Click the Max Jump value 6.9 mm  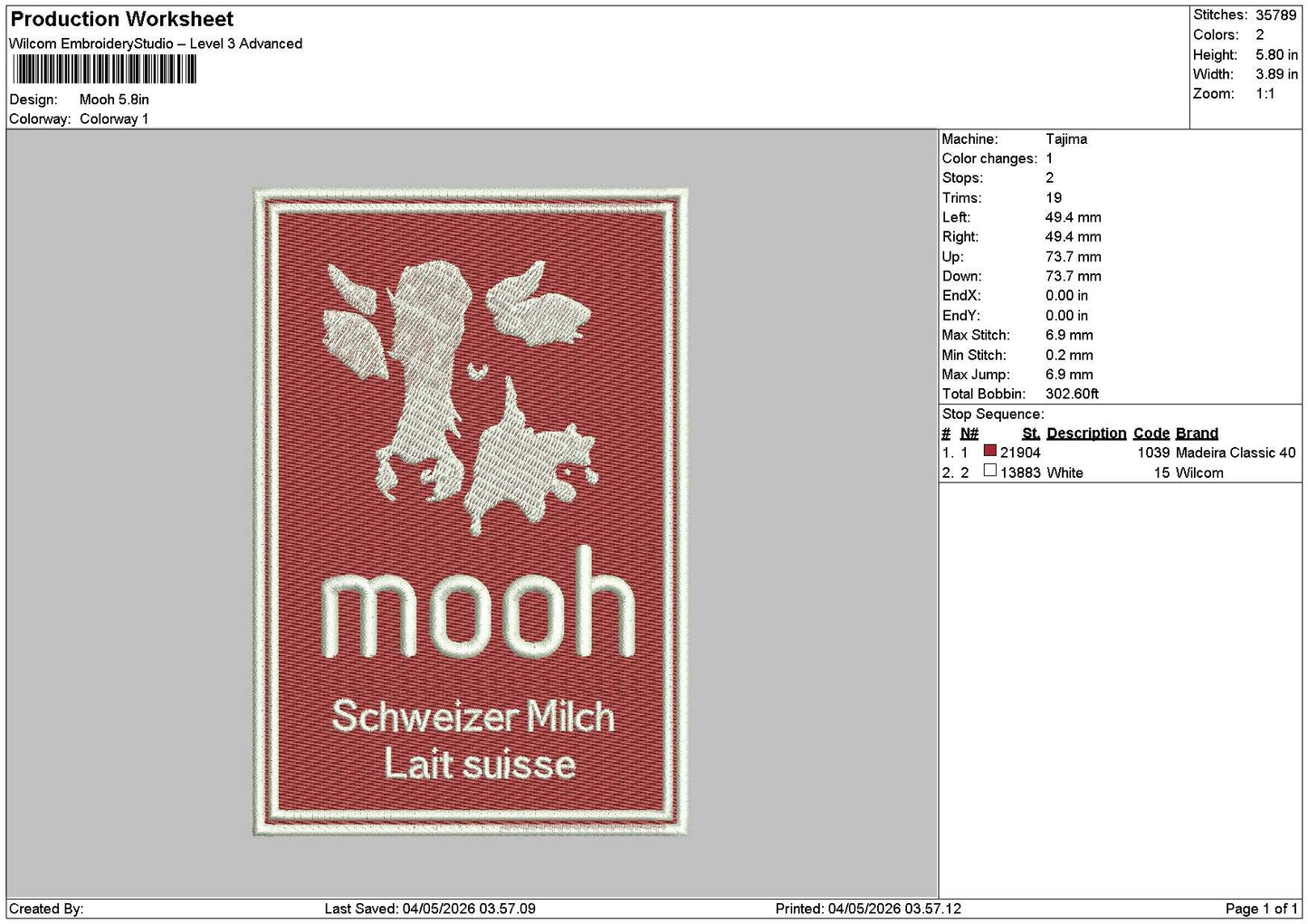(1069, 375)
